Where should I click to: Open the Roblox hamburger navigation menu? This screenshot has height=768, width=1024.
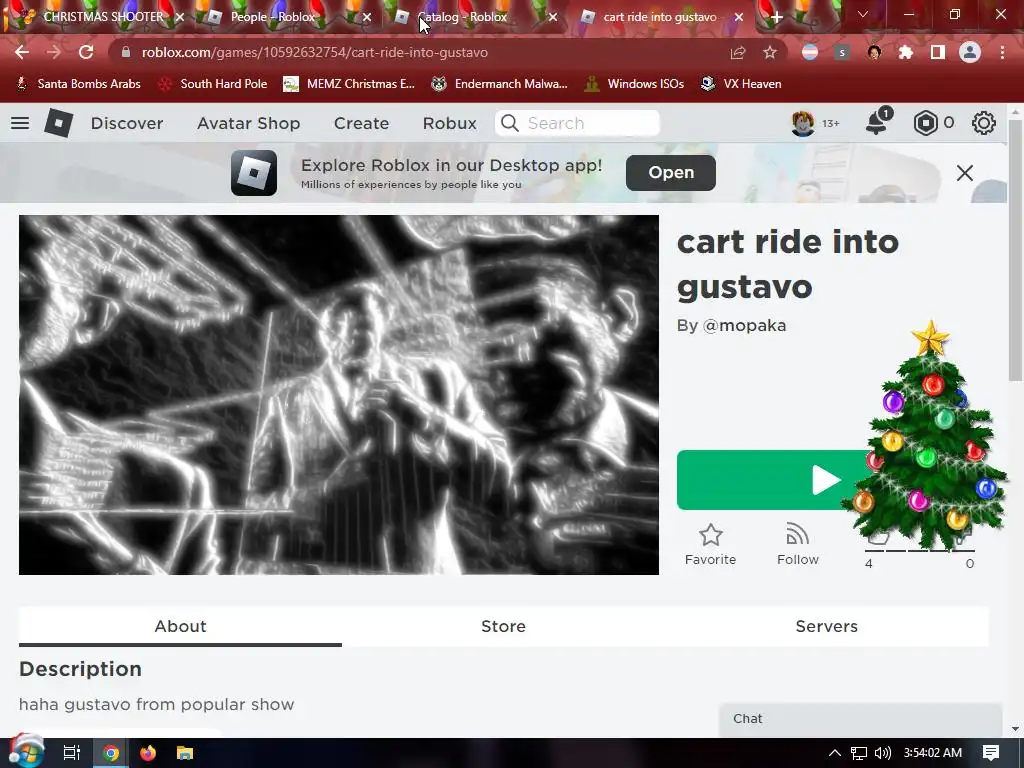20,123
